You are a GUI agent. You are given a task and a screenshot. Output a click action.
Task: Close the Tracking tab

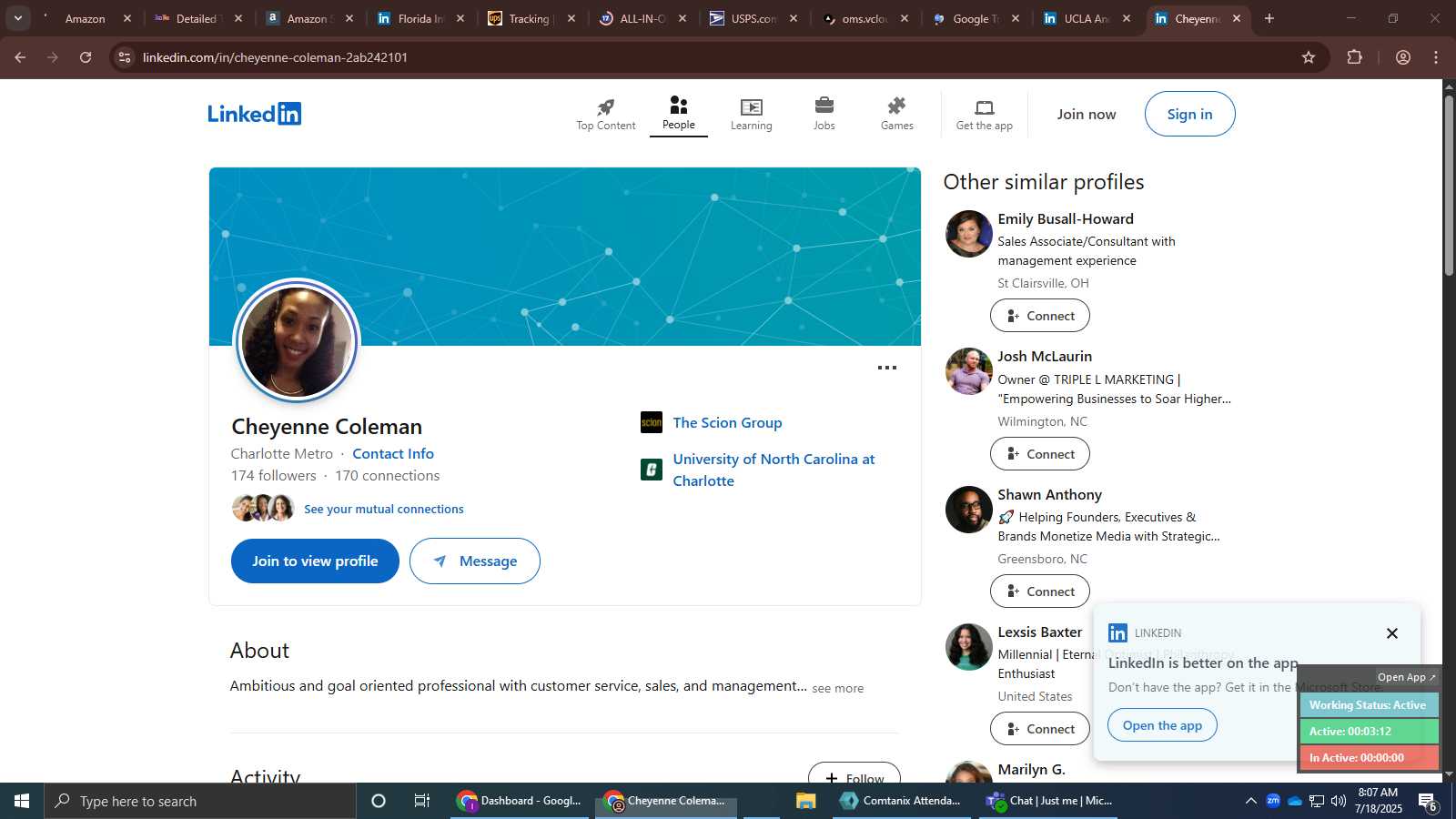point(571,18)
